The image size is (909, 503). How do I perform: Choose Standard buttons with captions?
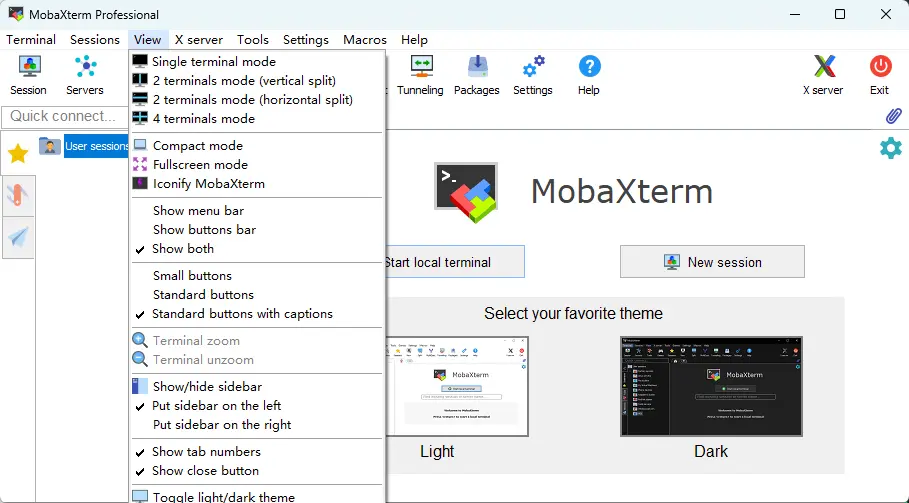pyautogui.click(x=257, y=314)
